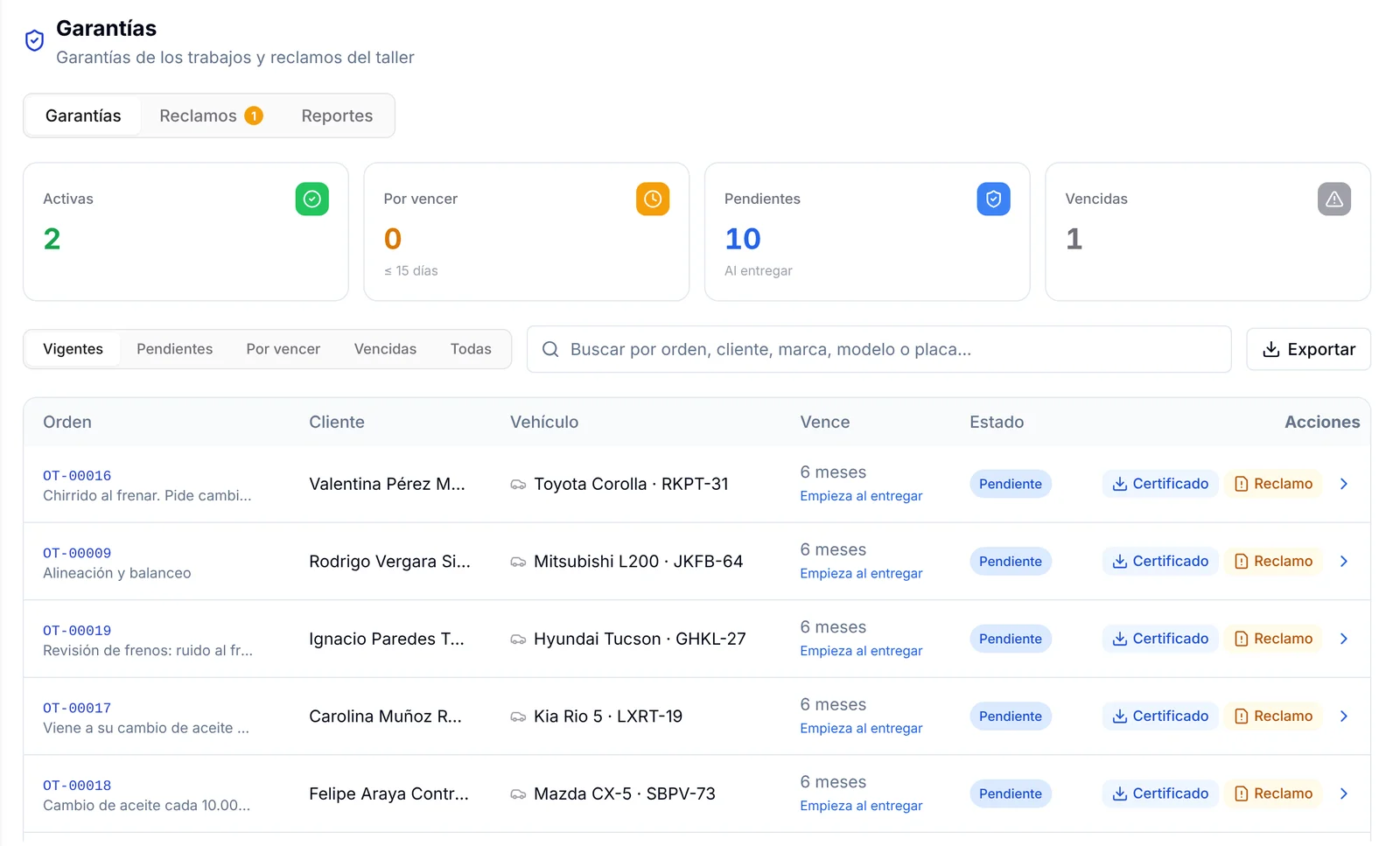Open OT-00017 details via right chevron
This screenshot has height=846, width=1400.
coord(1344,717)
